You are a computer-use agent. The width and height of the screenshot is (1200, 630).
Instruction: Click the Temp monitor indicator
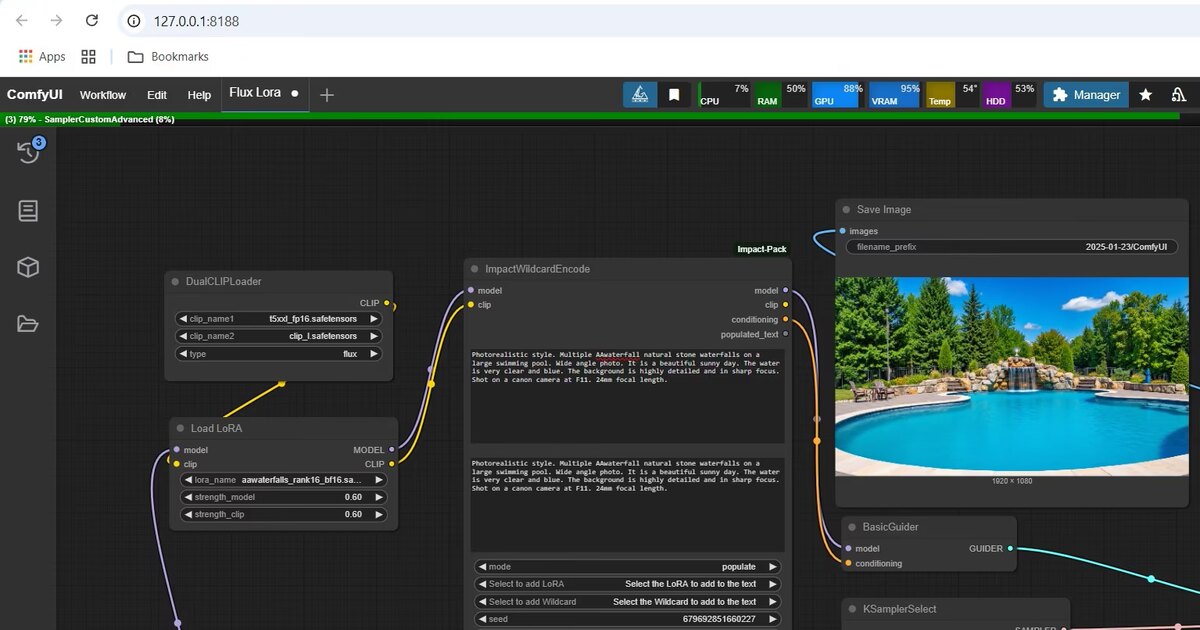pos(953,95)
